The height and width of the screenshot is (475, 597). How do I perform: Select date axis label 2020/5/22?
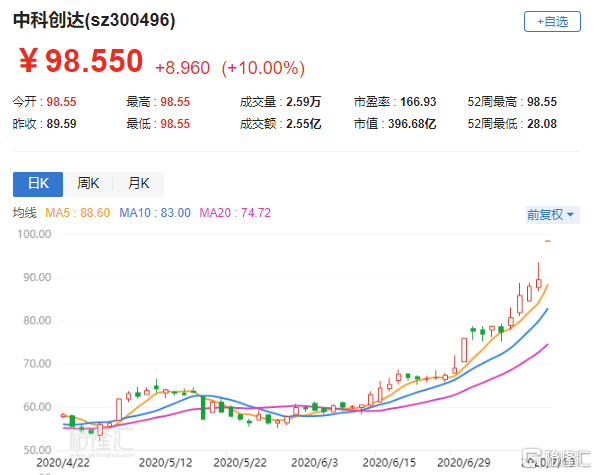(x=240, y=463)
